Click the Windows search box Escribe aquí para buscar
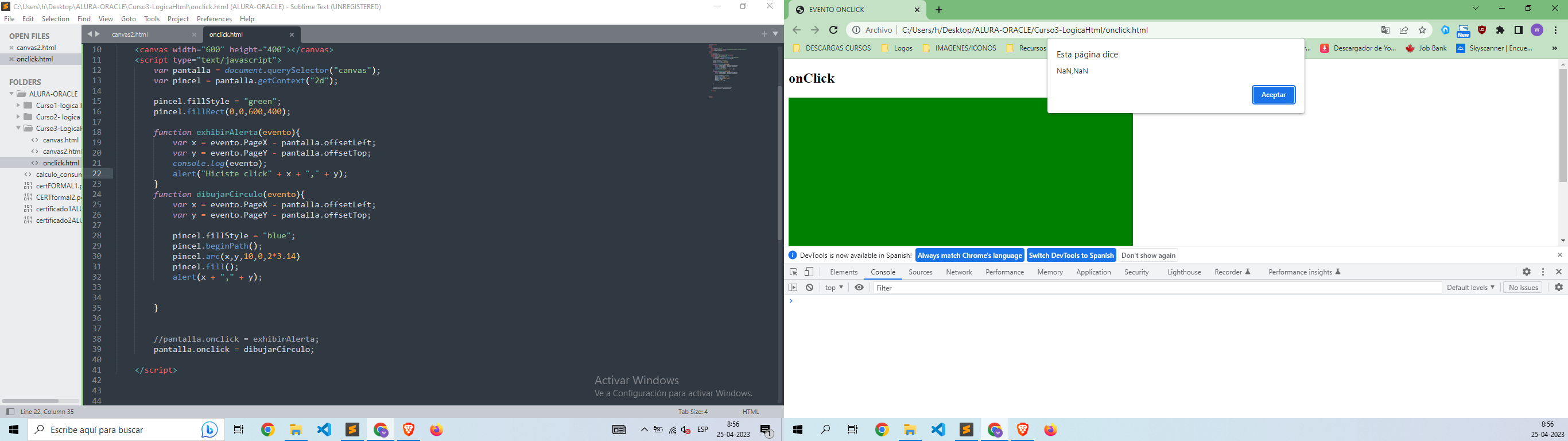Screen dimensions: 1568x441 pos(127,430)
